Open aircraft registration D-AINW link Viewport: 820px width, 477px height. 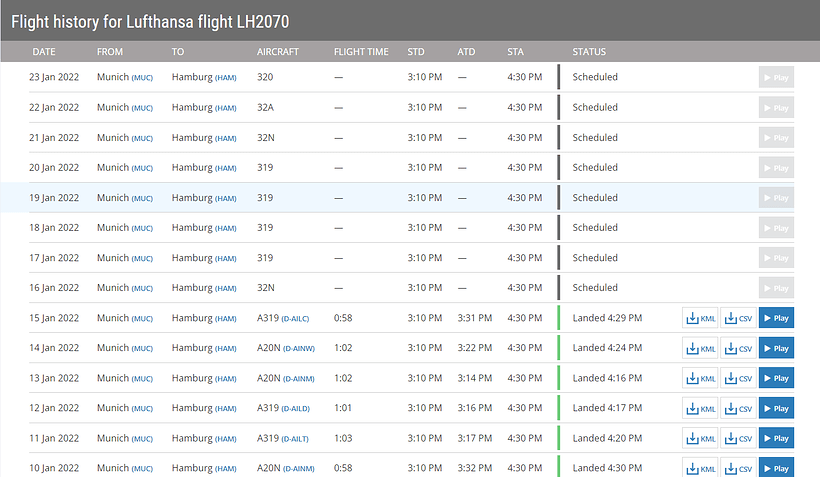pos(297,348)
